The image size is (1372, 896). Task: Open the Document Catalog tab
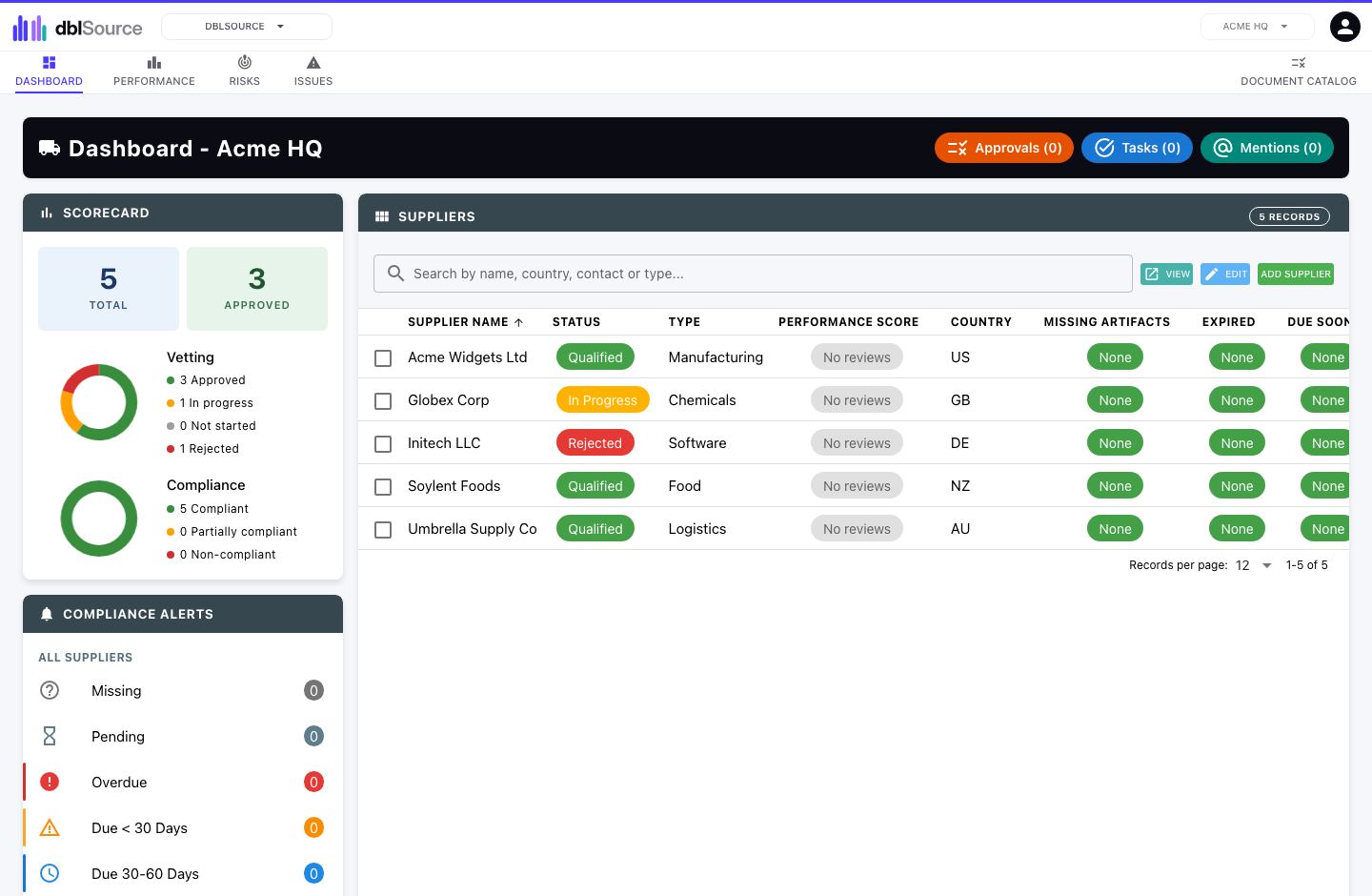(x=1299, y=72)
